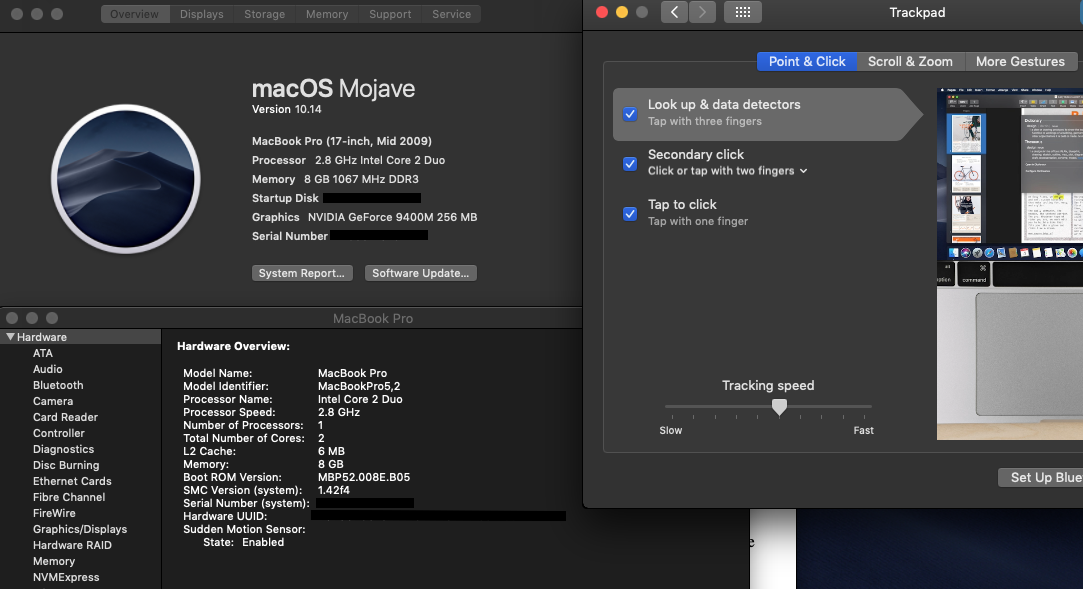Select Graphics/Displays in the sidebar
Screen dimensions: 1083x589
80,529
